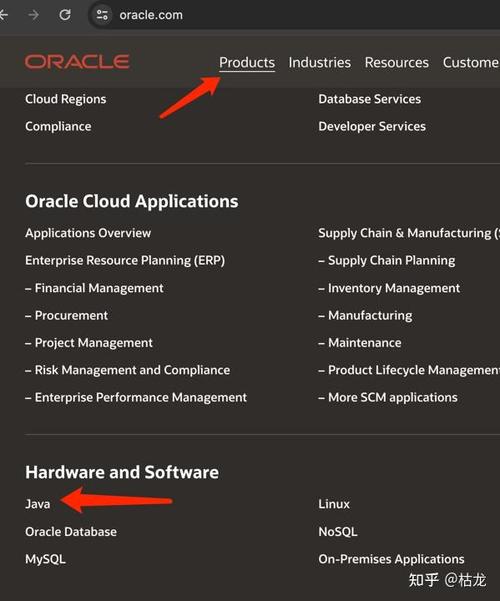Open Supply Chain & Manufacturing
Image resolution: width=500 pixels, height=601 pixels.
coord(409,233)
